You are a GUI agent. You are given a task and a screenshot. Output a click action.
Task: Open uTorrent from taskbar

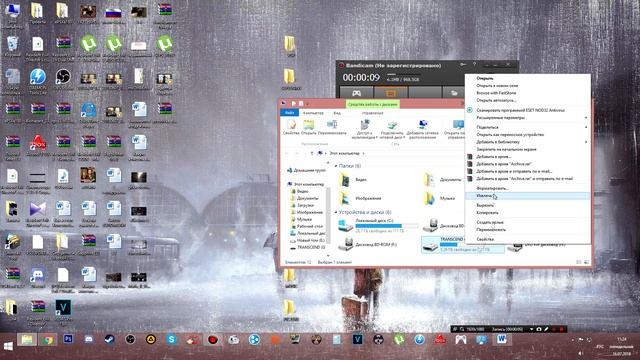[399, 339]
